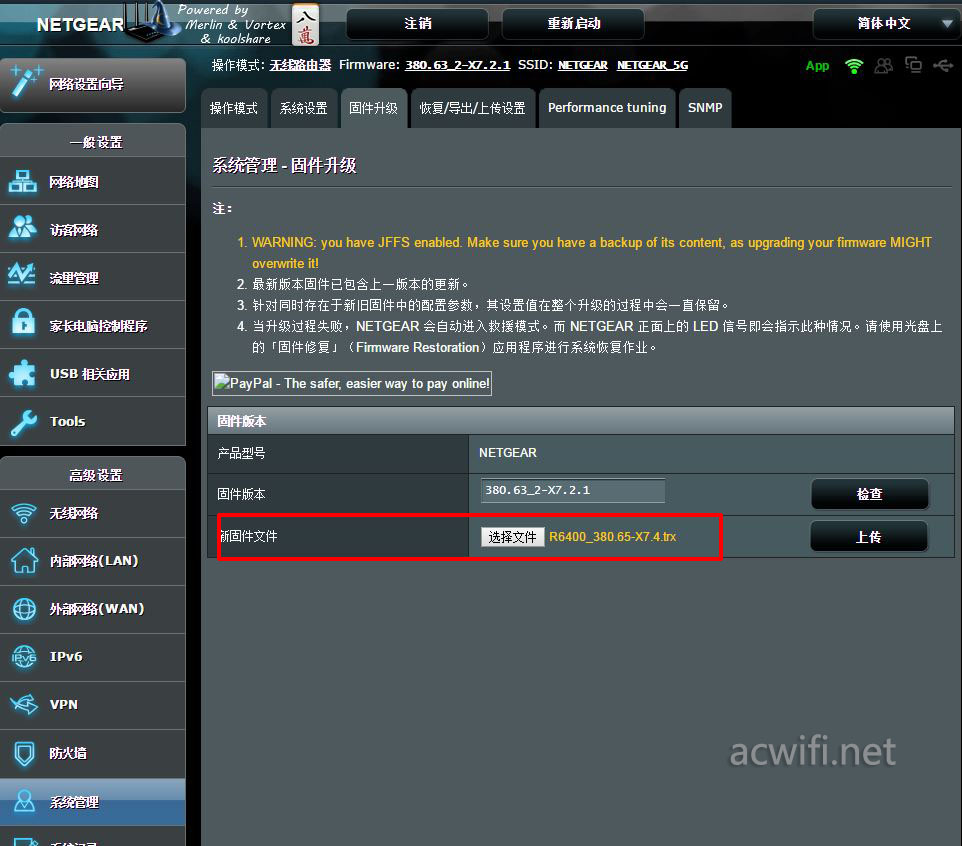This screenshot has height=846, width=962.
Task: Click the koolshare red seal logo
Action: pos(306,25)
